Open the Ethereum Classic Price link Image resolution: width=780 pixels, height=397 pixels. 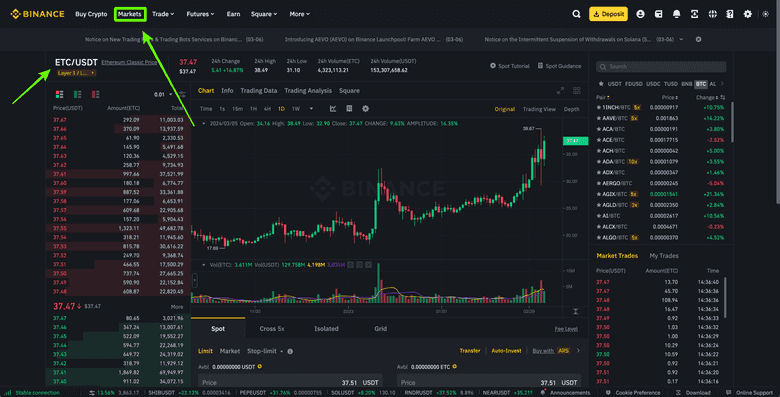tap(129, 62)
